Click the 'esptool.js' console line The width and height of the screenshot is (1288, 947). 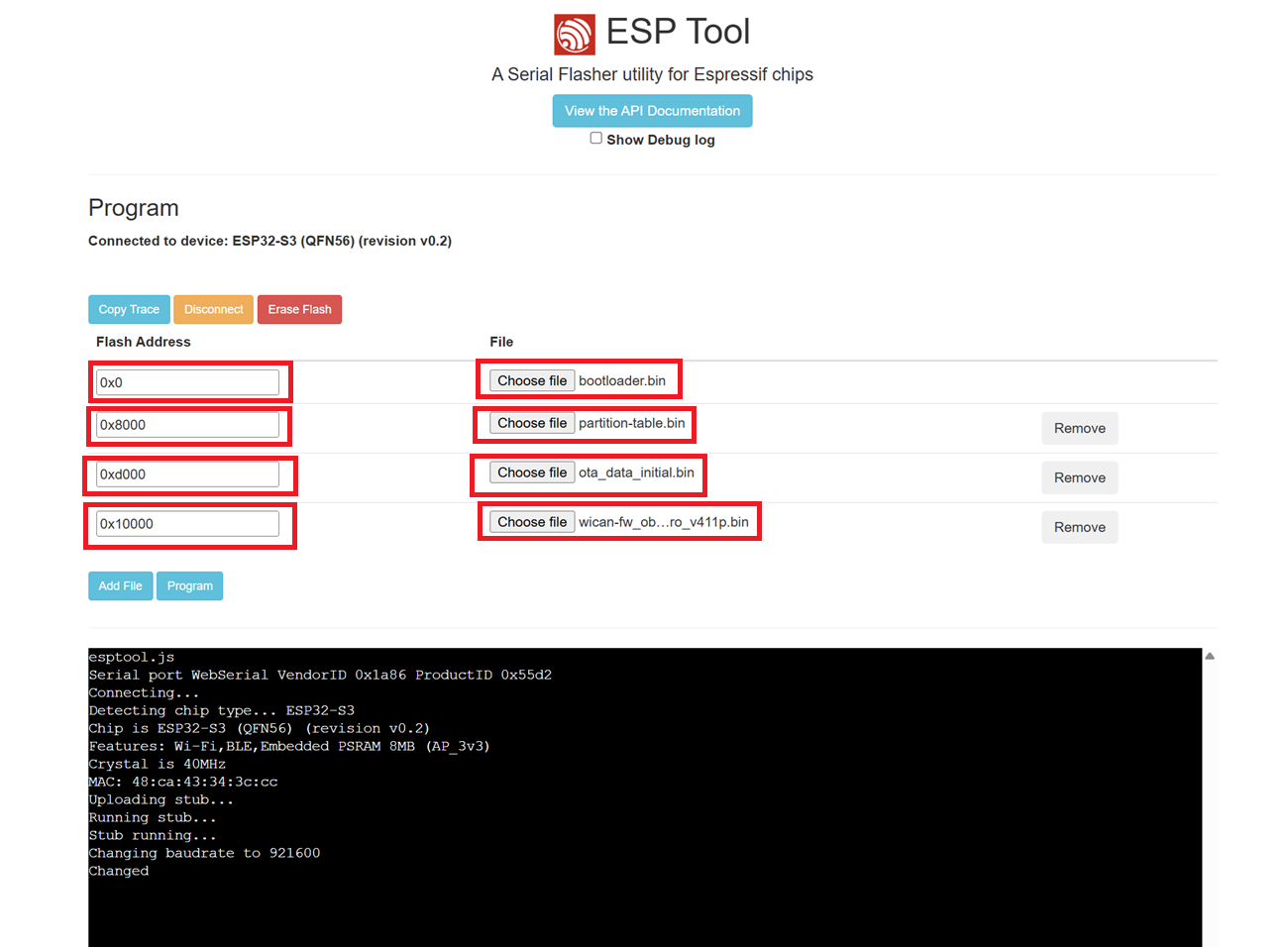tap(131, 657)
